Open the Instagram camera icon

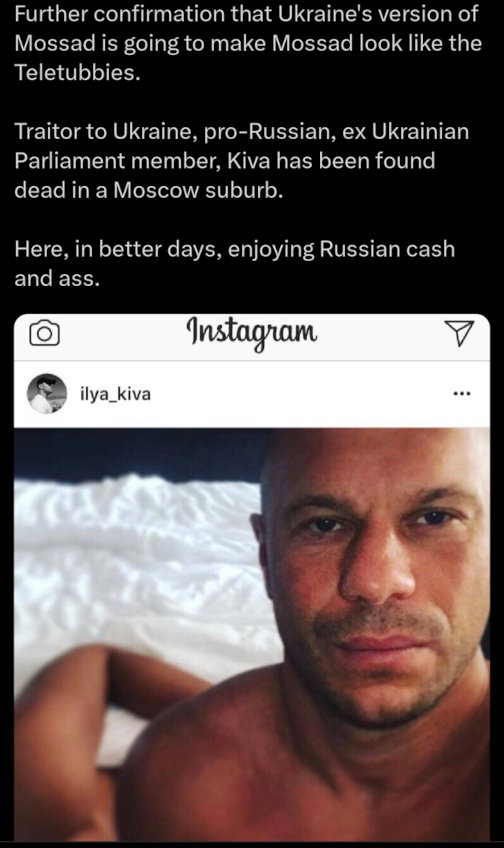click(x=44, y=334)
